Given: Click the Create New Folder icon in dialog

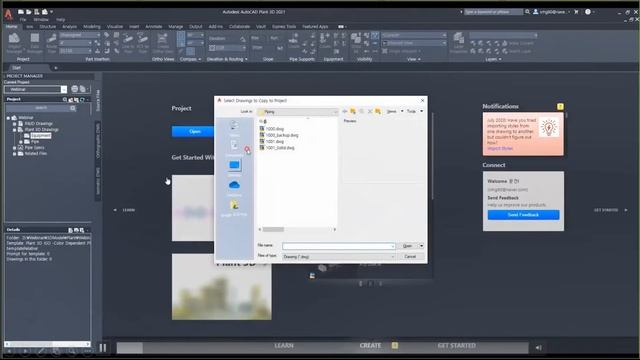Looking at the screenshot, I should [378, 111].
